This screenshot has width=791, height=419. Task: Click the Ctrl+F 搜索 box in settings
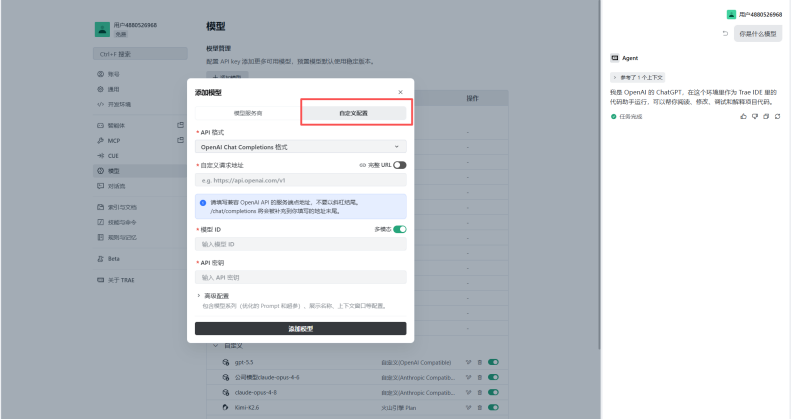coord(140,54)
